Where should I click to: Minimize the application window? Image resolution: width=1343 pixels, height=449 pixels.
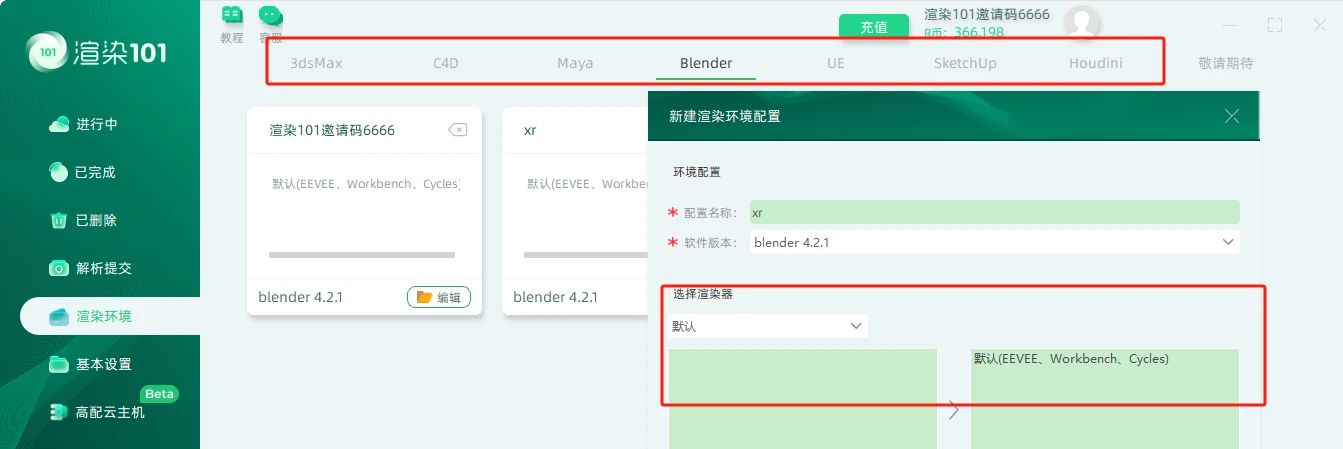pos(1230,25)
